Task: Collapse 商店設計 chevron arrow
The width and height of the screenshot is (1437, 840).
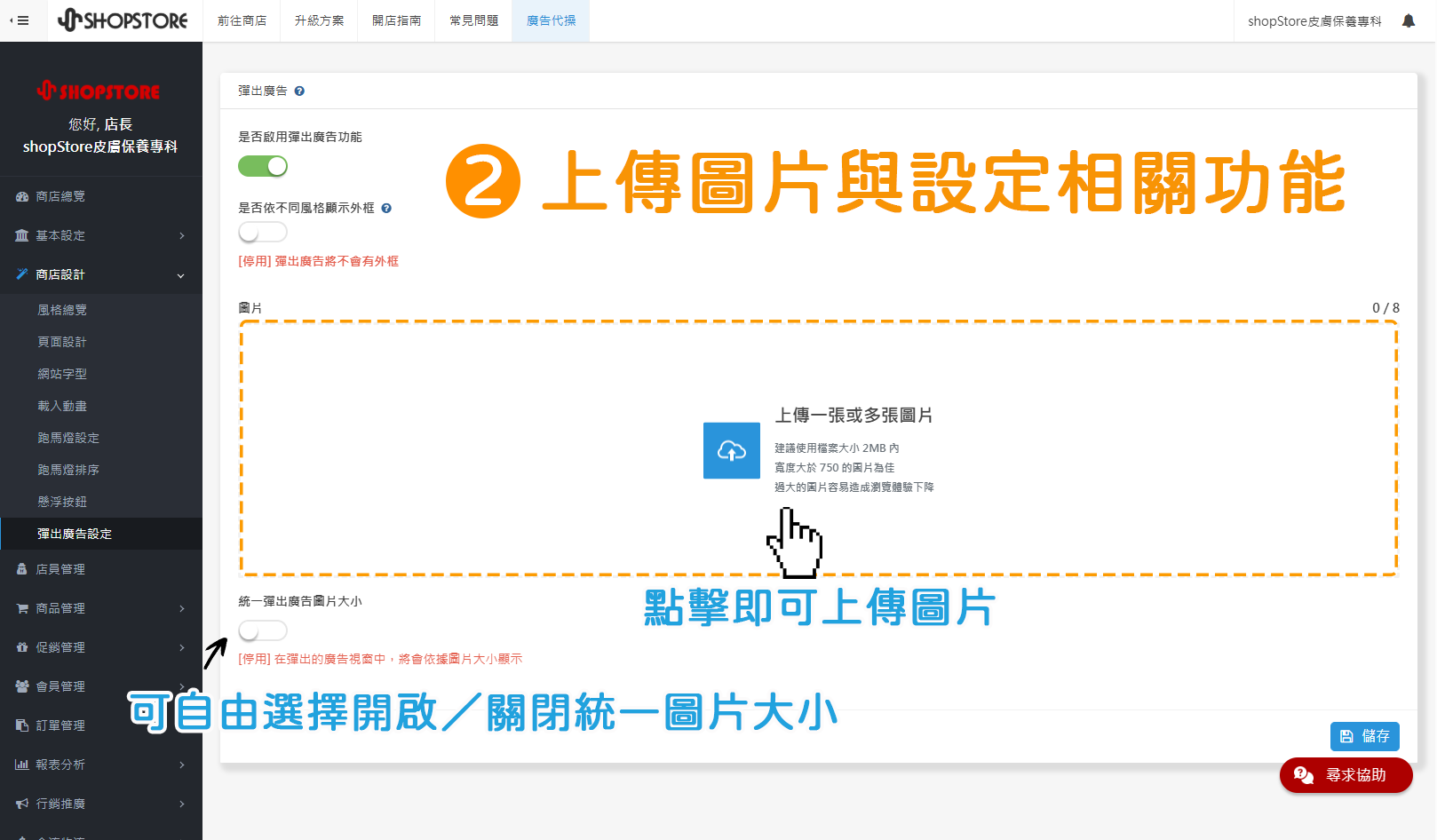Action: [x=181, y=275]
